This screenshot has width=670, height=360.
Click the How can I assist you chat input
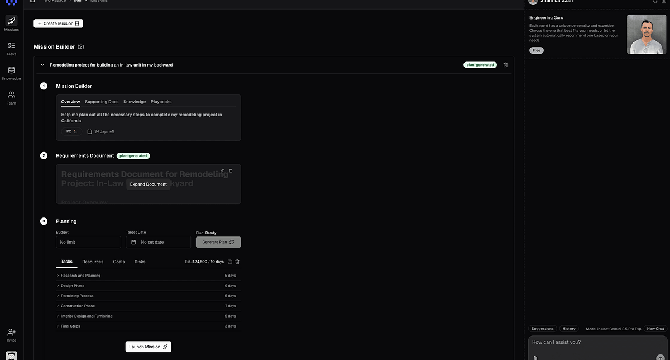597,347
